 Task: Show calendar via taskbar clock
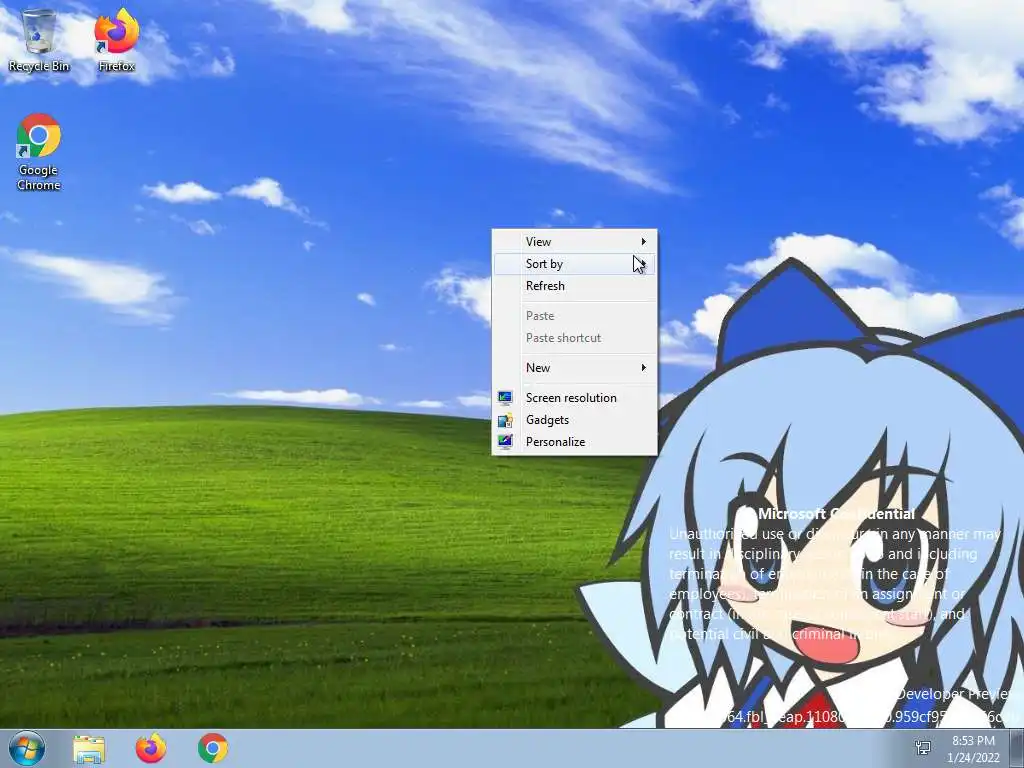pos(973,749)
